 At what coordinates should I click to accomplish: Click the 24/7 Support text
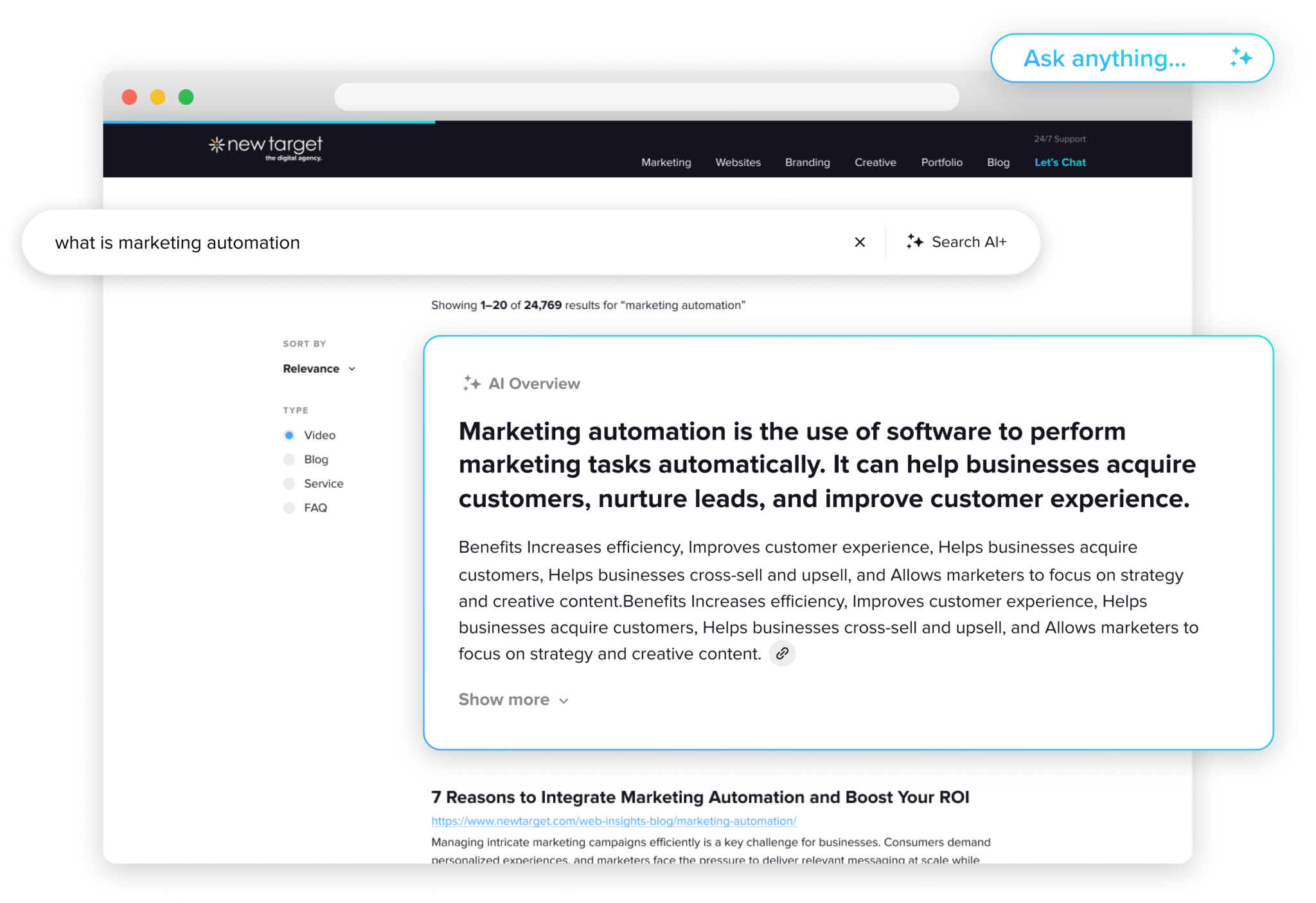pos(1060,139)
